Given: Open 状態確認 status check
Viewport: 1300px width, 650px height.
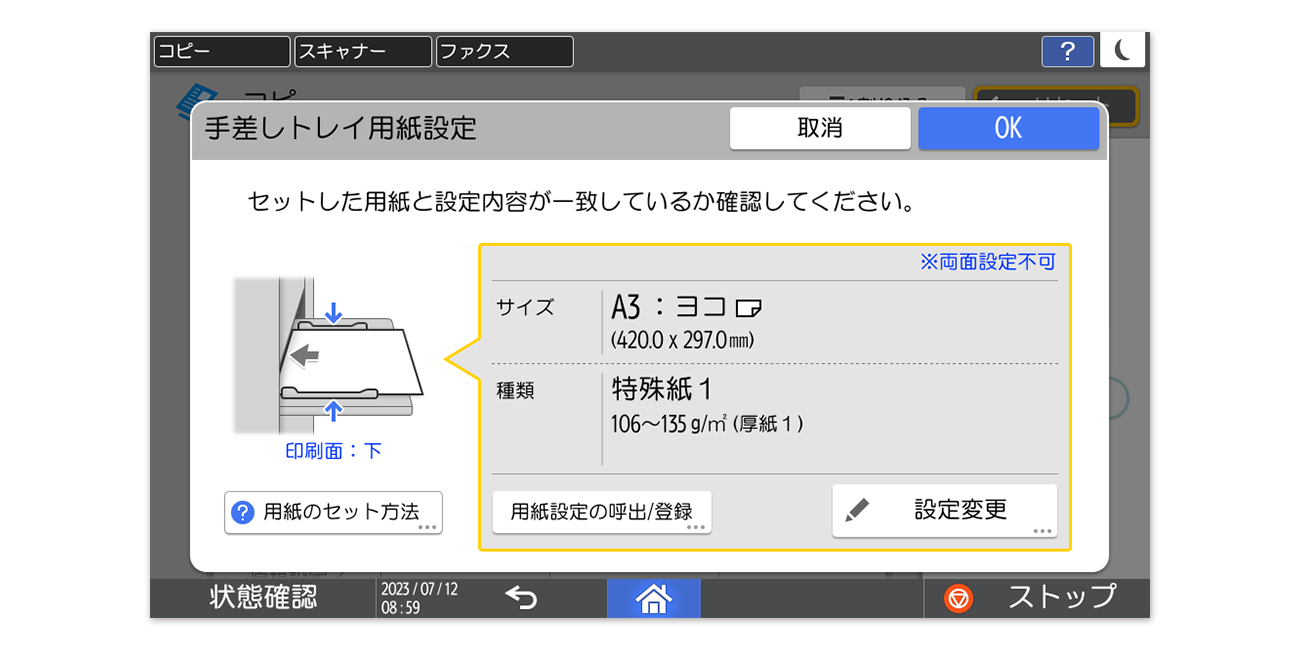Looking at the screenshot, I should coord(263,598).
